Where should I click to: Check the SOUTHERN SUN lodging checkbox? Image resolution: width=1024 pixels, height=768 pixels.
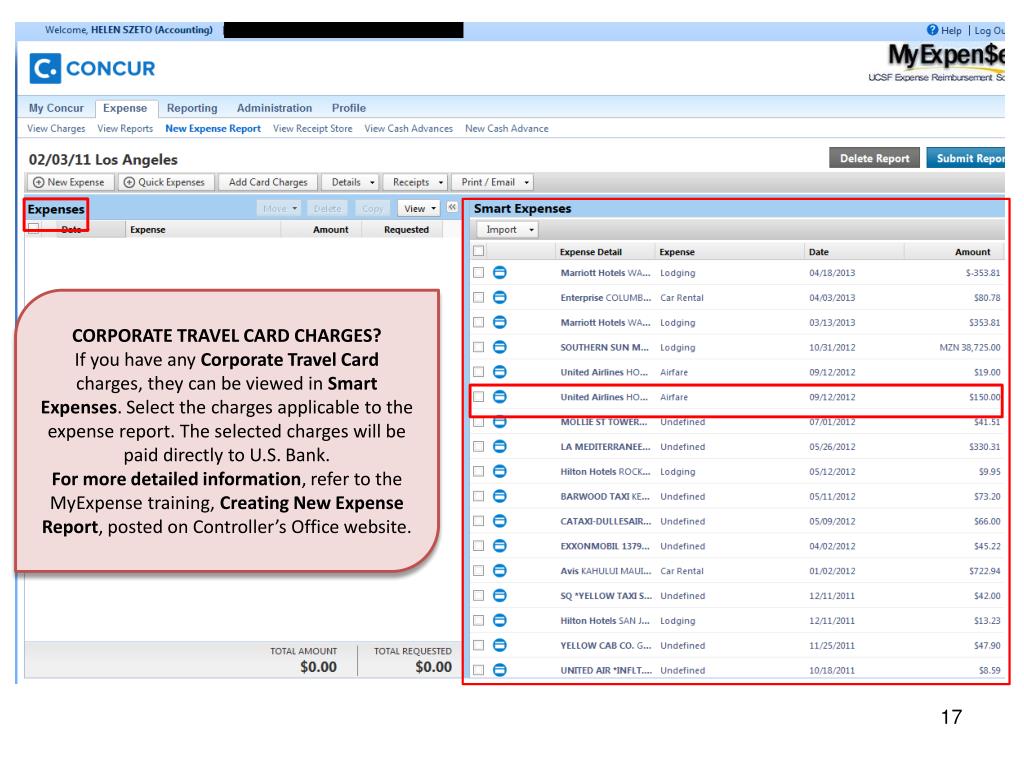click(x=479, y=347)
